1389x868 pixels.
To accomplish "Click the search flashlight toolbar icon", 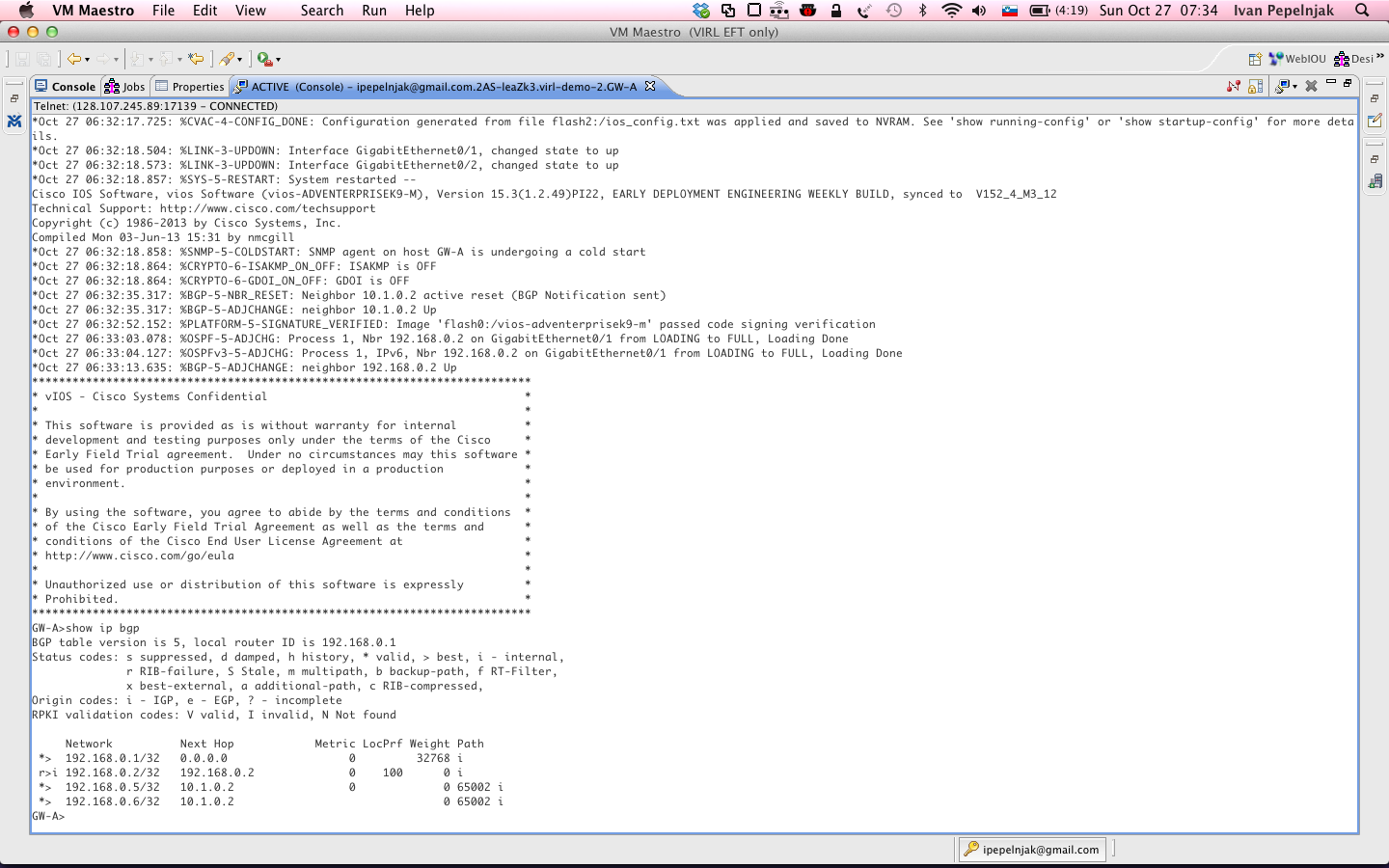I will click(x=226, y=59).
